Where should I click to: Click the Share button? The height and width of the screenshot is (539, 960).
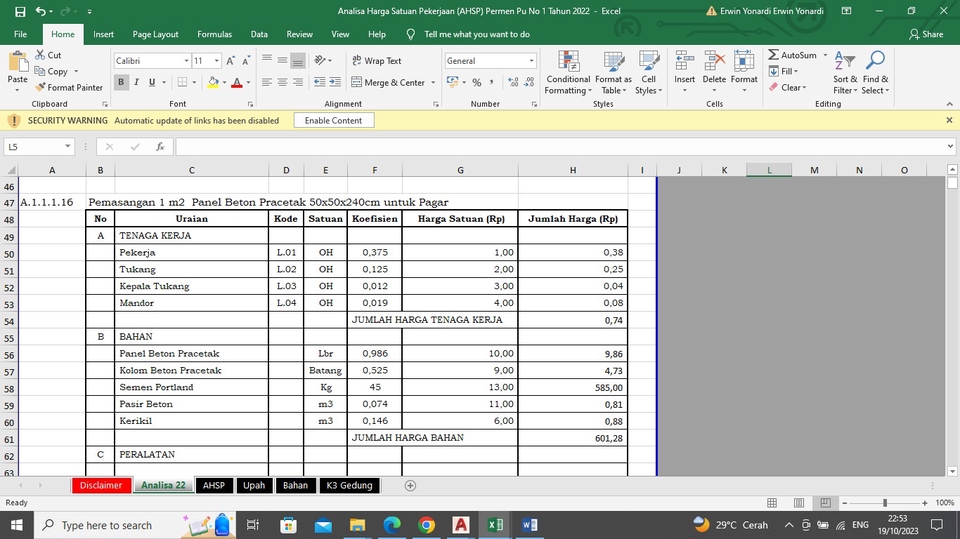point(926,34)
